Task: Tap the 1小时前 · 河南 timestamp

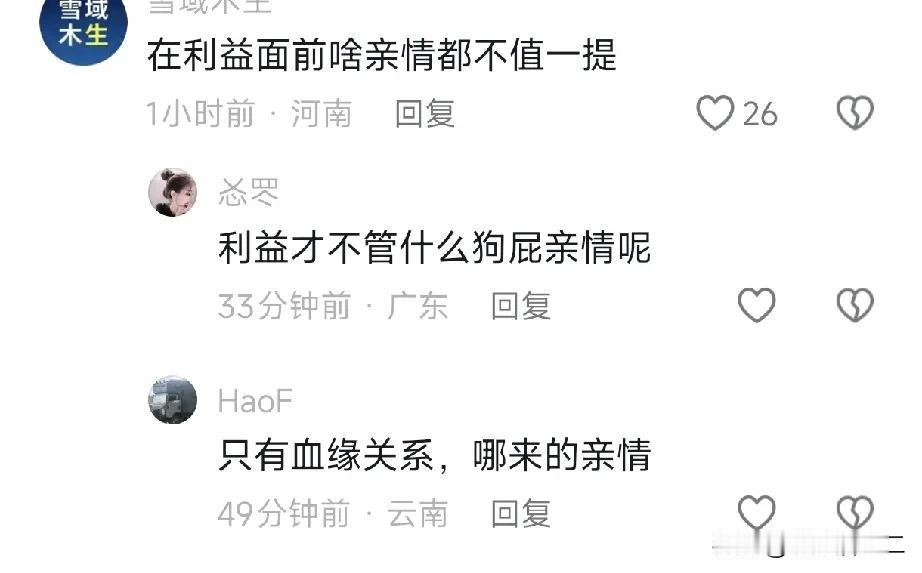Action: tap(249, 113)
